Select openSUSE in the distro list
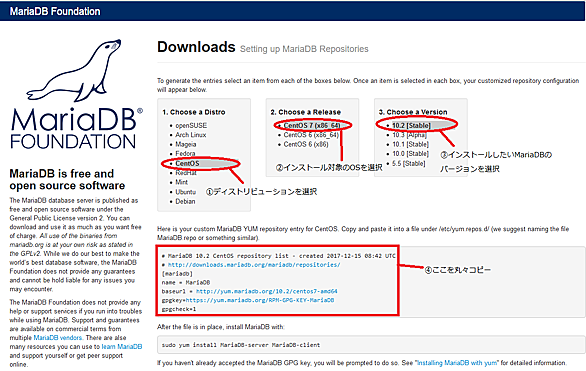This screenshot has width=586, height=371. pyautogui.click(x=191, y=126)
